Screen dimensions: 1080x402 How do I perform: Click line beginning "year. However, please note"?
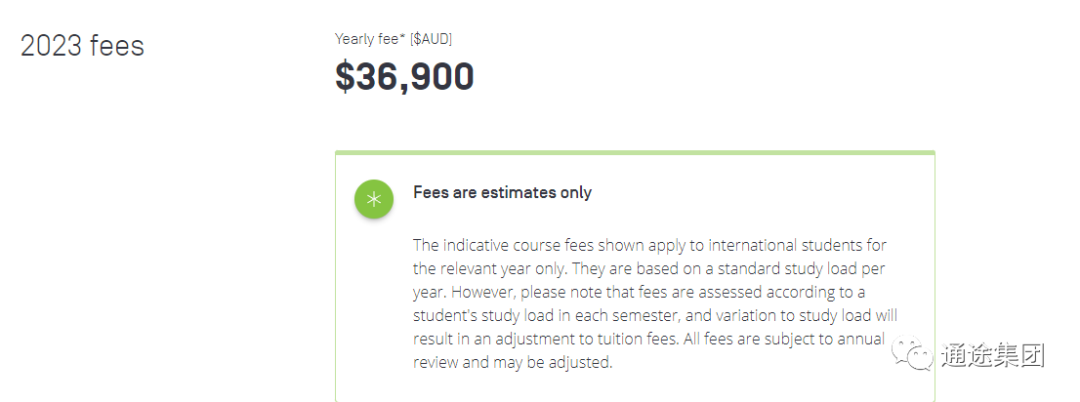[x=639, y=292]
